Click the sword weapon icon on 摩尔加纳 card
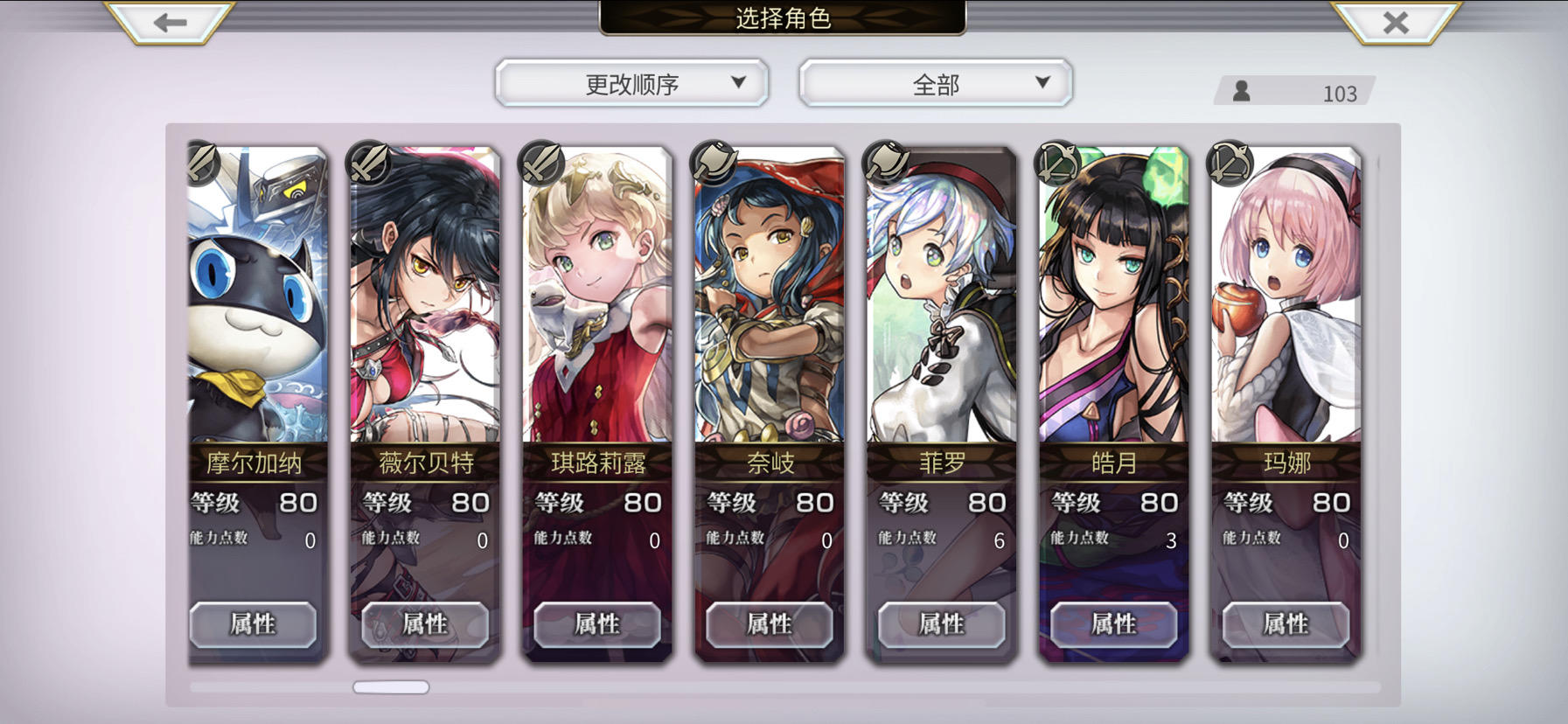 point(203,164)
